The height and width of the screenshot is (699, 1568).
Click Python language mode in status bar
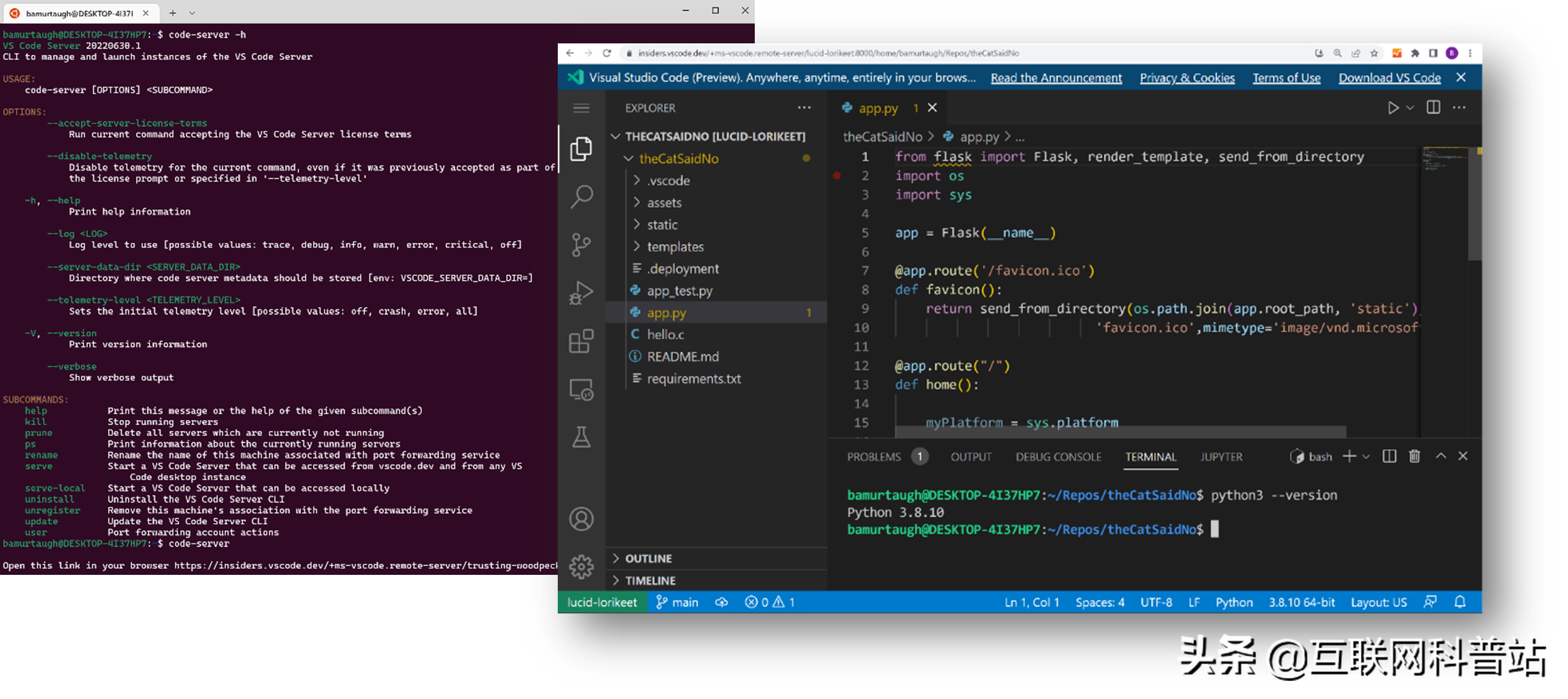click(1234, 602)
